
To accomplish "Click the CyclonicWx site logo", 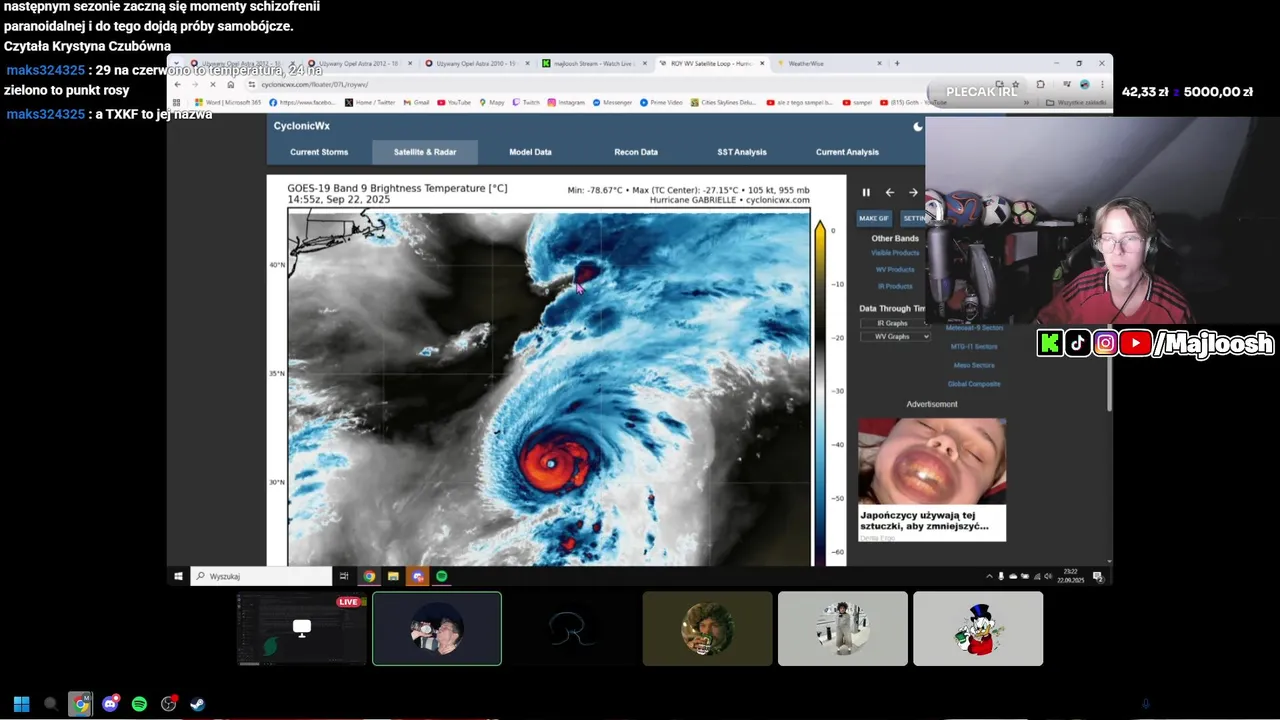I will (302, 126).
